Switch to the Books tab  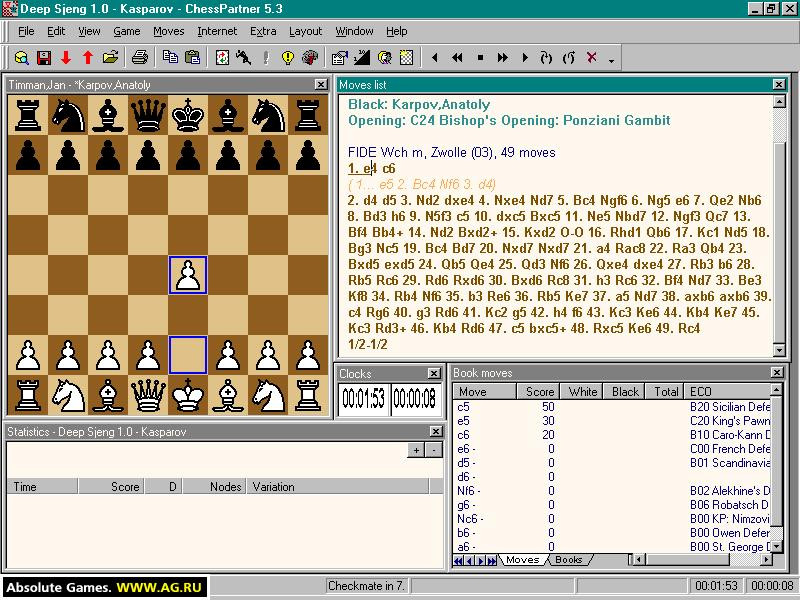tap(568, 560)
